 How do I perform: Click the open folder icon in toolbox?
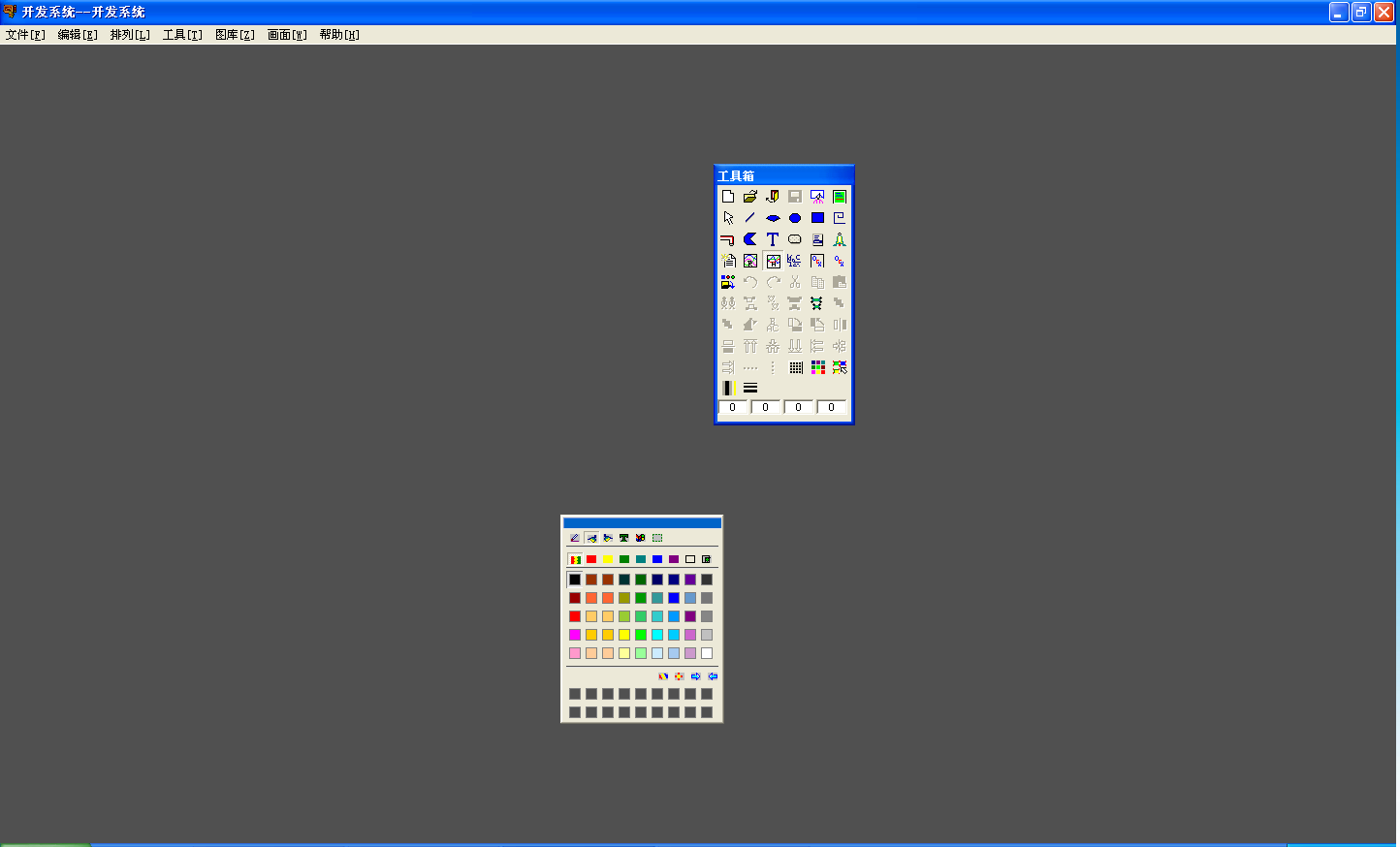click(x=750, y=197)
